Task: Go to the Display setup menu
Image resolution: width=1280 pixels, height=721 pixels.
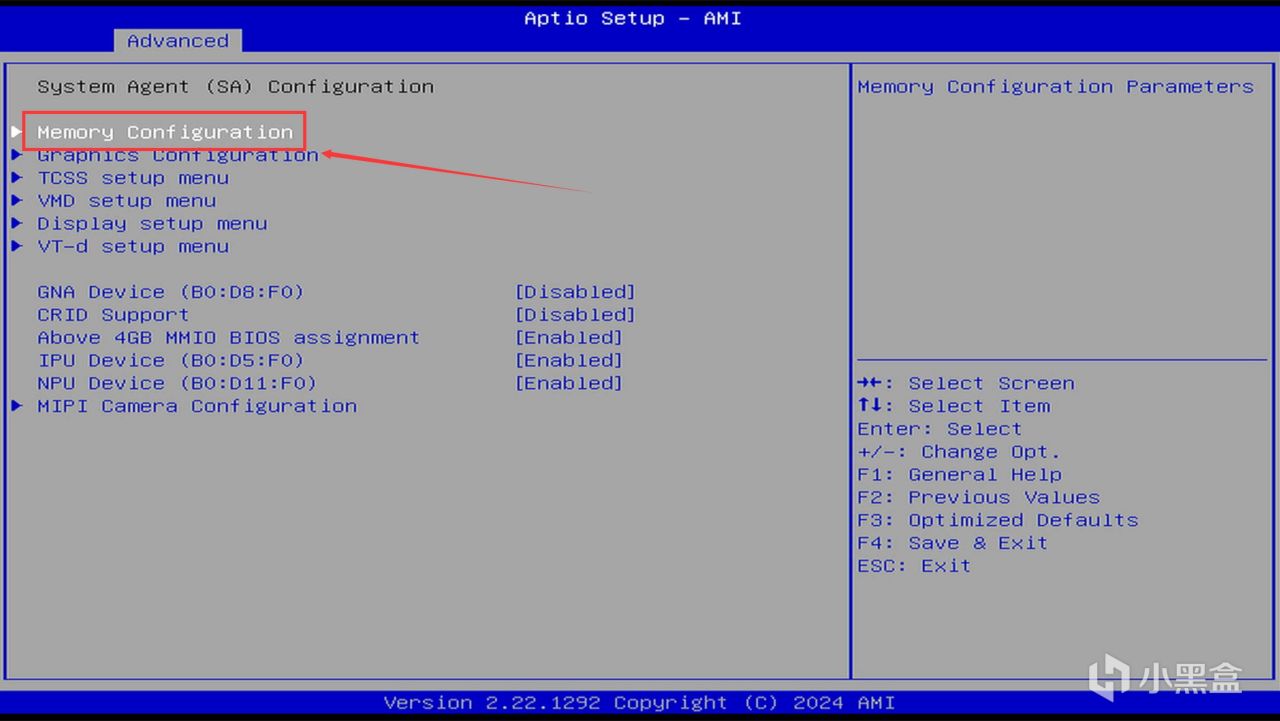Action: click(x=152, y=224)
